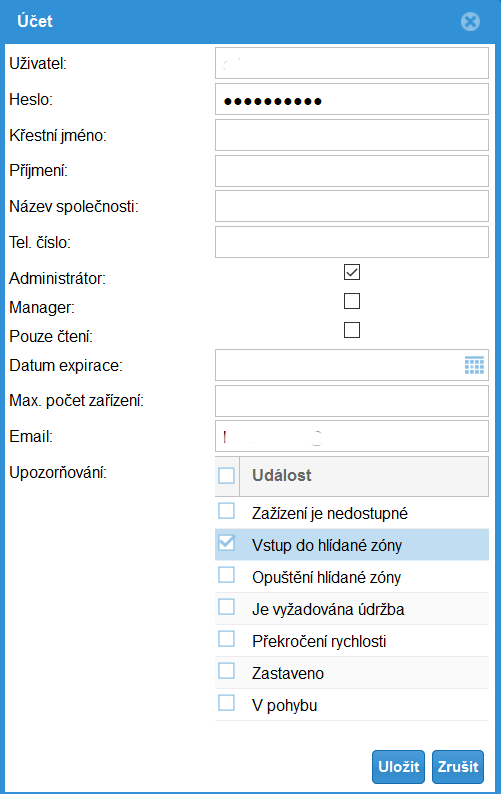This screenshot has height=794, width=501.
Task: Click into the Heslo password field
Action: (x=352, y=99)
